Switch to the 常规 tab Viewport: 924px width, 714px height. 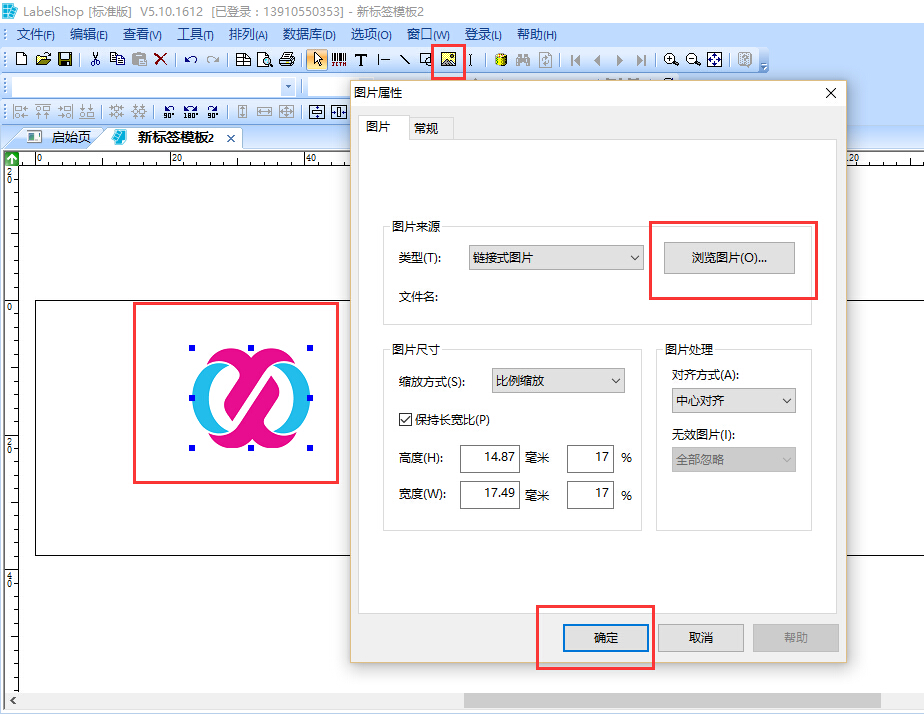point(426,128)
